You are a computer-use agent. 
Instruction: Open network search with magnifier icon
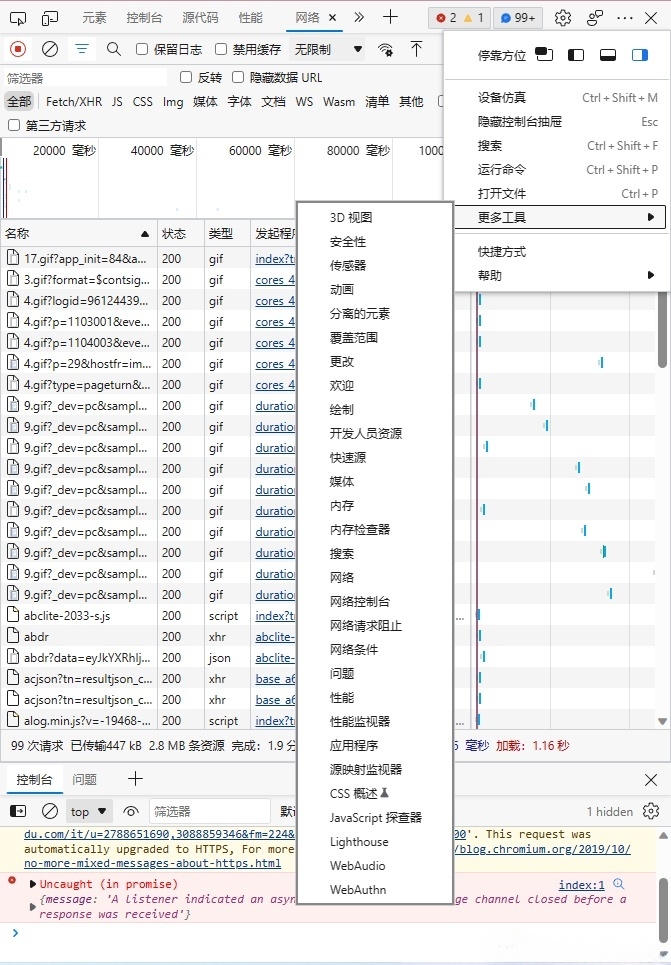pyautogui.click(x=114, y=49)
